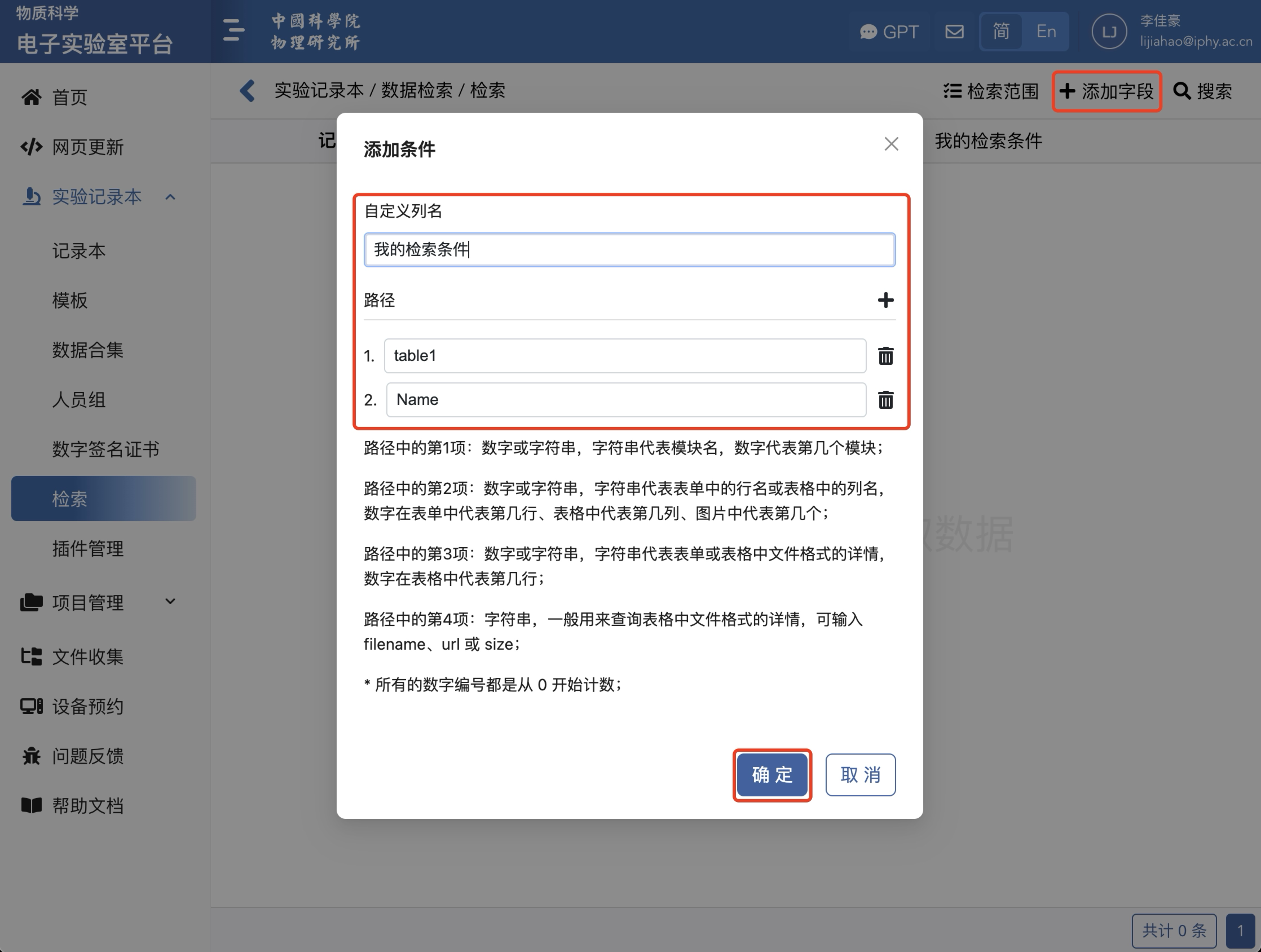Image resolution: width=1261 pixels, height=952 pixels.
Task: Click the 项目管理 folder icon
Action: pyautogui.click(x=32, y=602)
